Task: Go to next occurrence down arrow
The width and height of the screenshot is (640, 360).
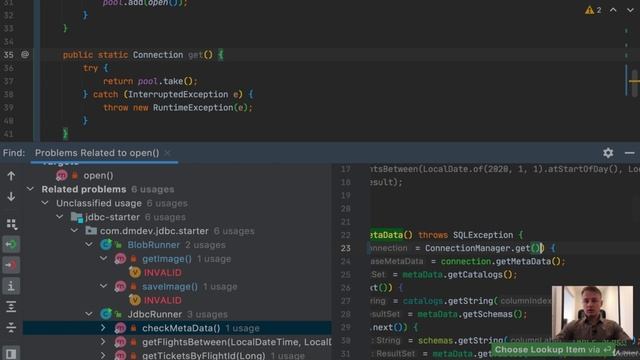Action: (x=11, y=197)
